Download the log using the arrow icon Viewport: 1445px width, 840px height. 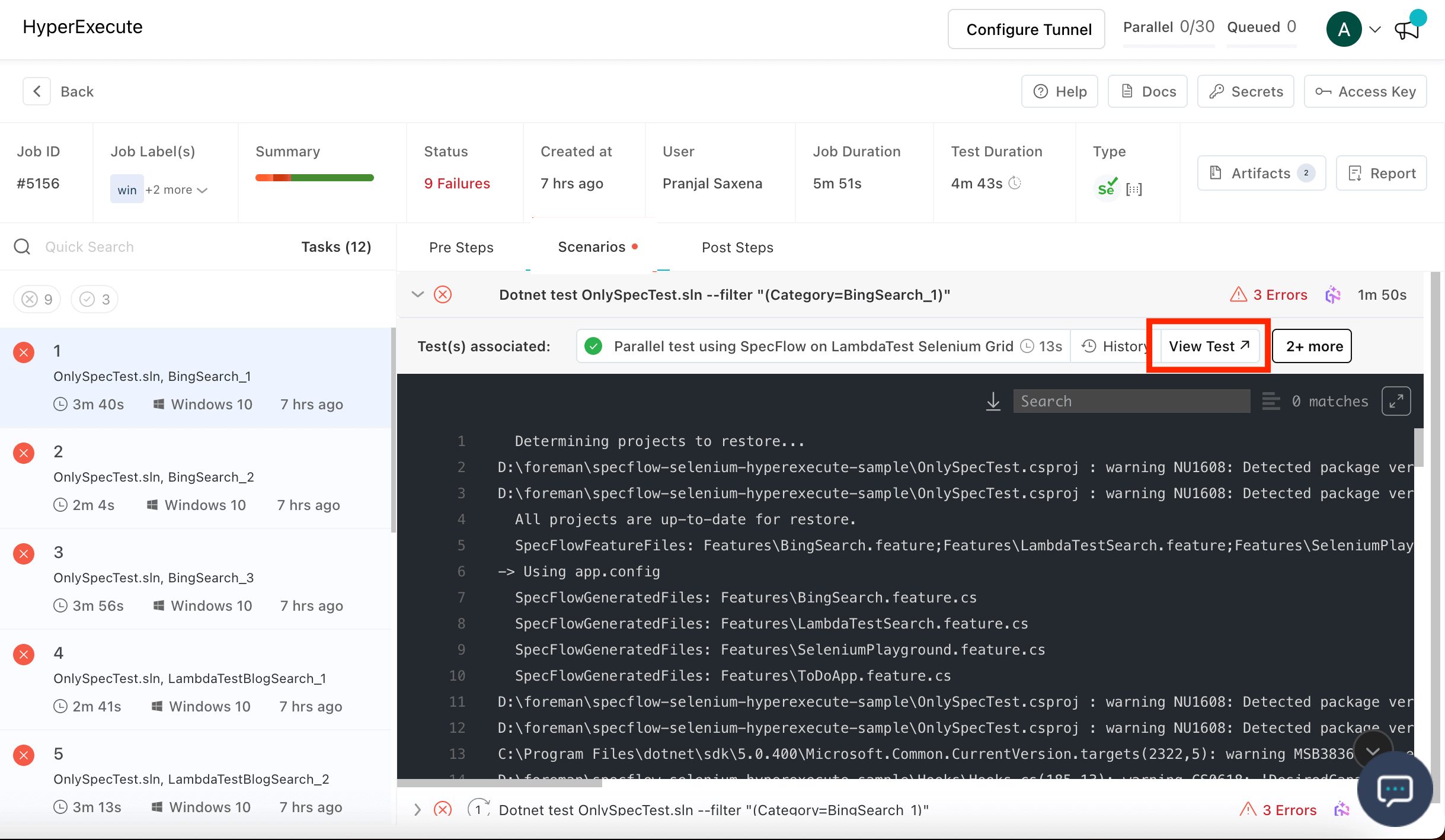click(x=993, y=402)
